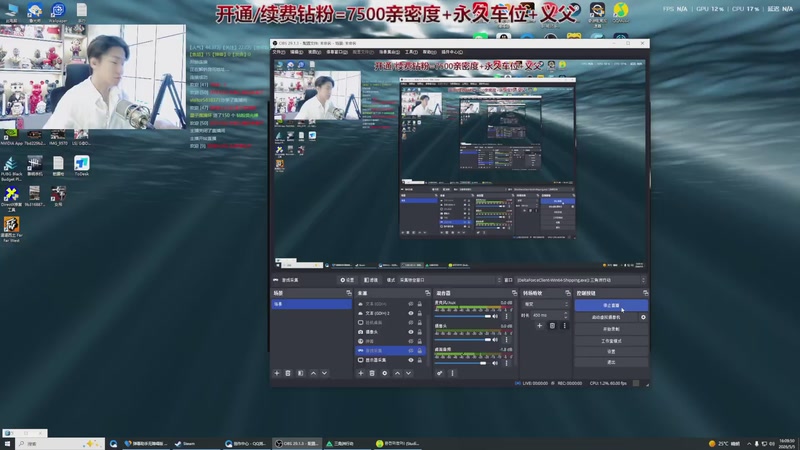
Task: Add a new source with the plus icon
Action: pos(361,373)
